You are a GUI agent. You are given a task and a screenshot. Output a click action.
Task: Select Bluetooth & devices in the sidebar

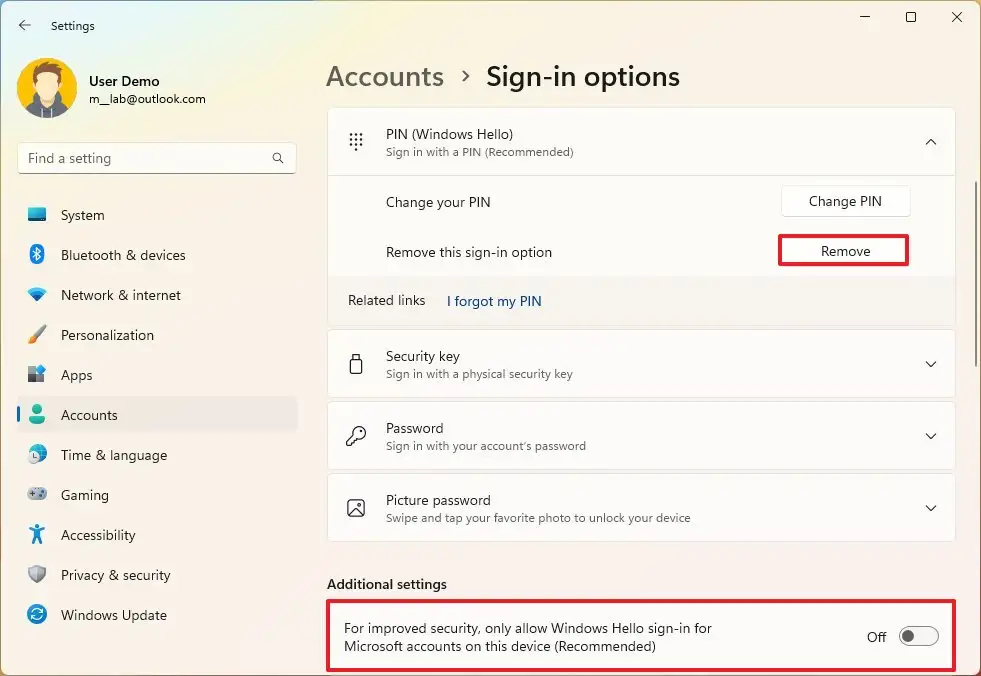pos(122,255)
